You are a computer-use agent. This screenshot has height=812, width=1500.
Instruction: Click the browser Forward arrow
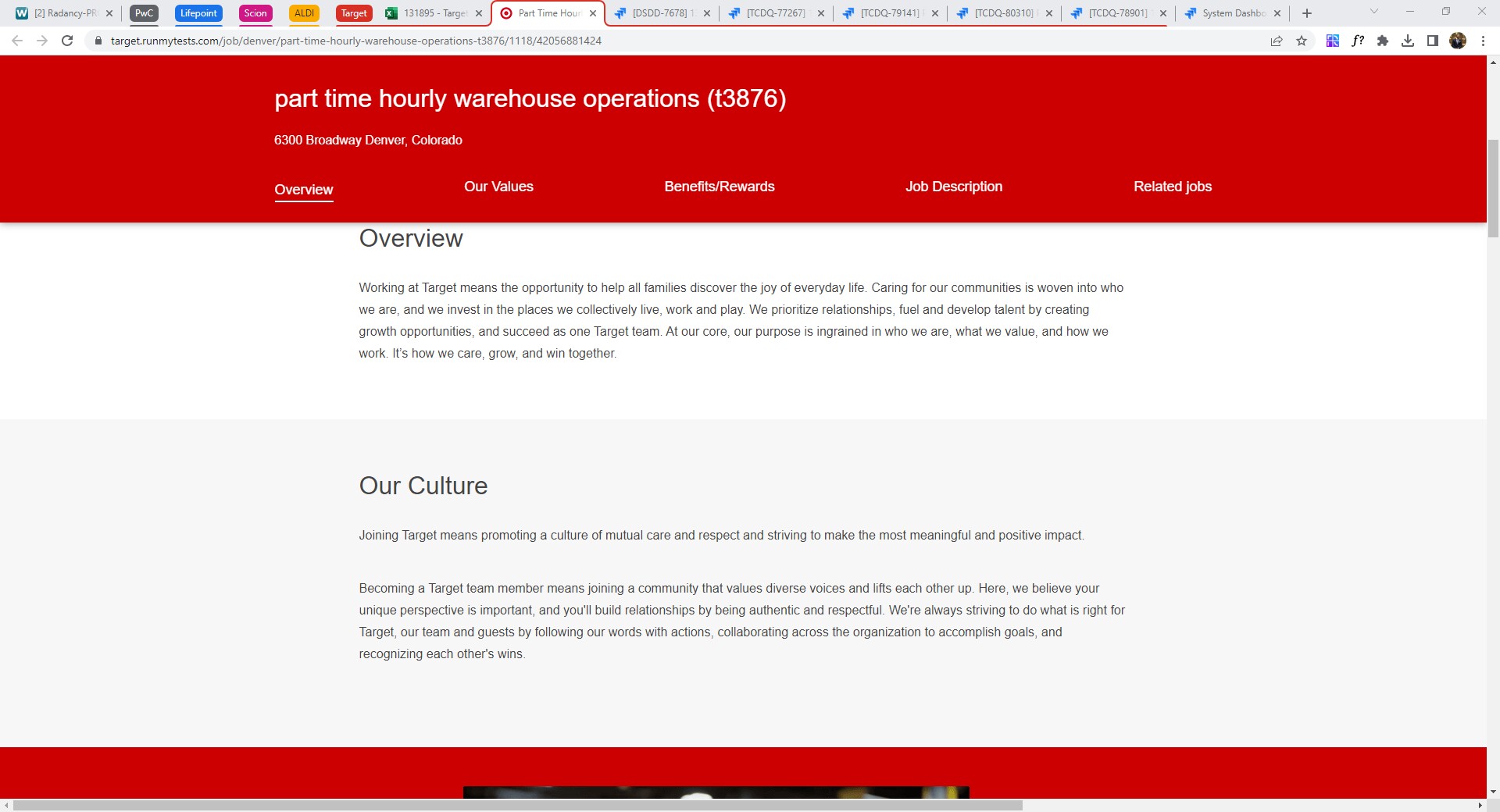[42, 41]
